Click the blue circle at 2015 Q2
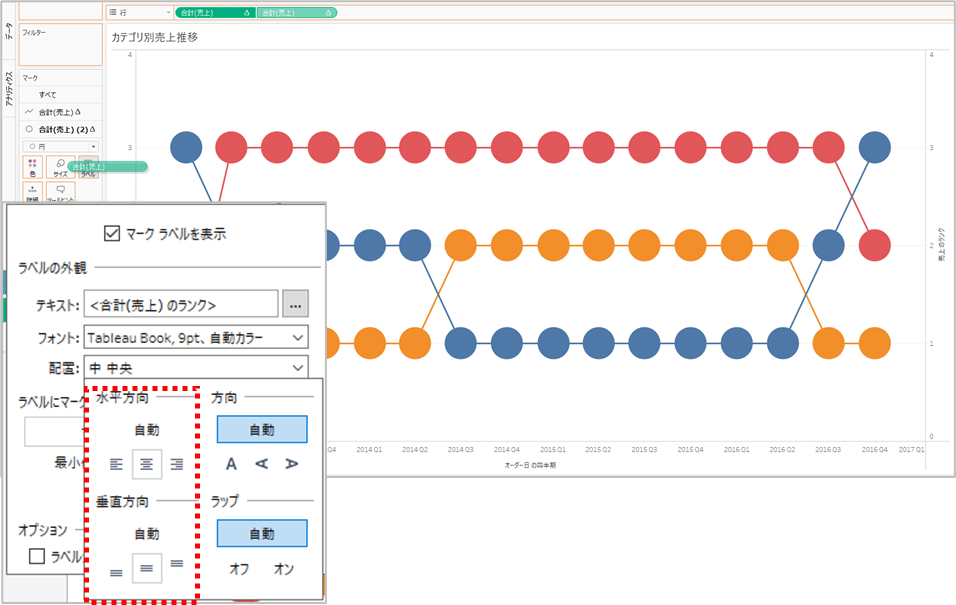Viewport: 956px width, 605px height. point(599,343)
